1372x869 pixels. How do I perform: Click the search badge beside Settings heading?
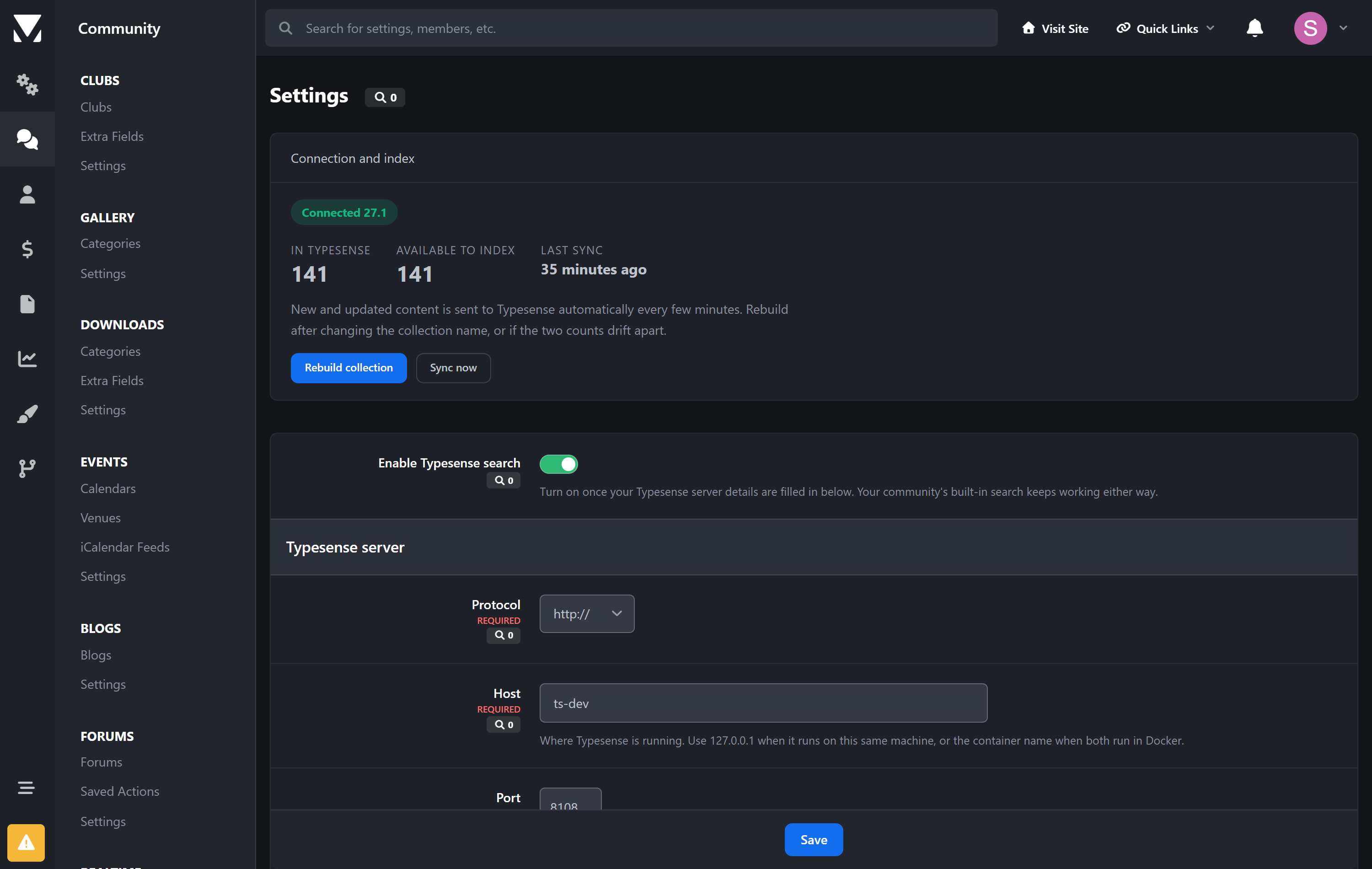point(385,97)
